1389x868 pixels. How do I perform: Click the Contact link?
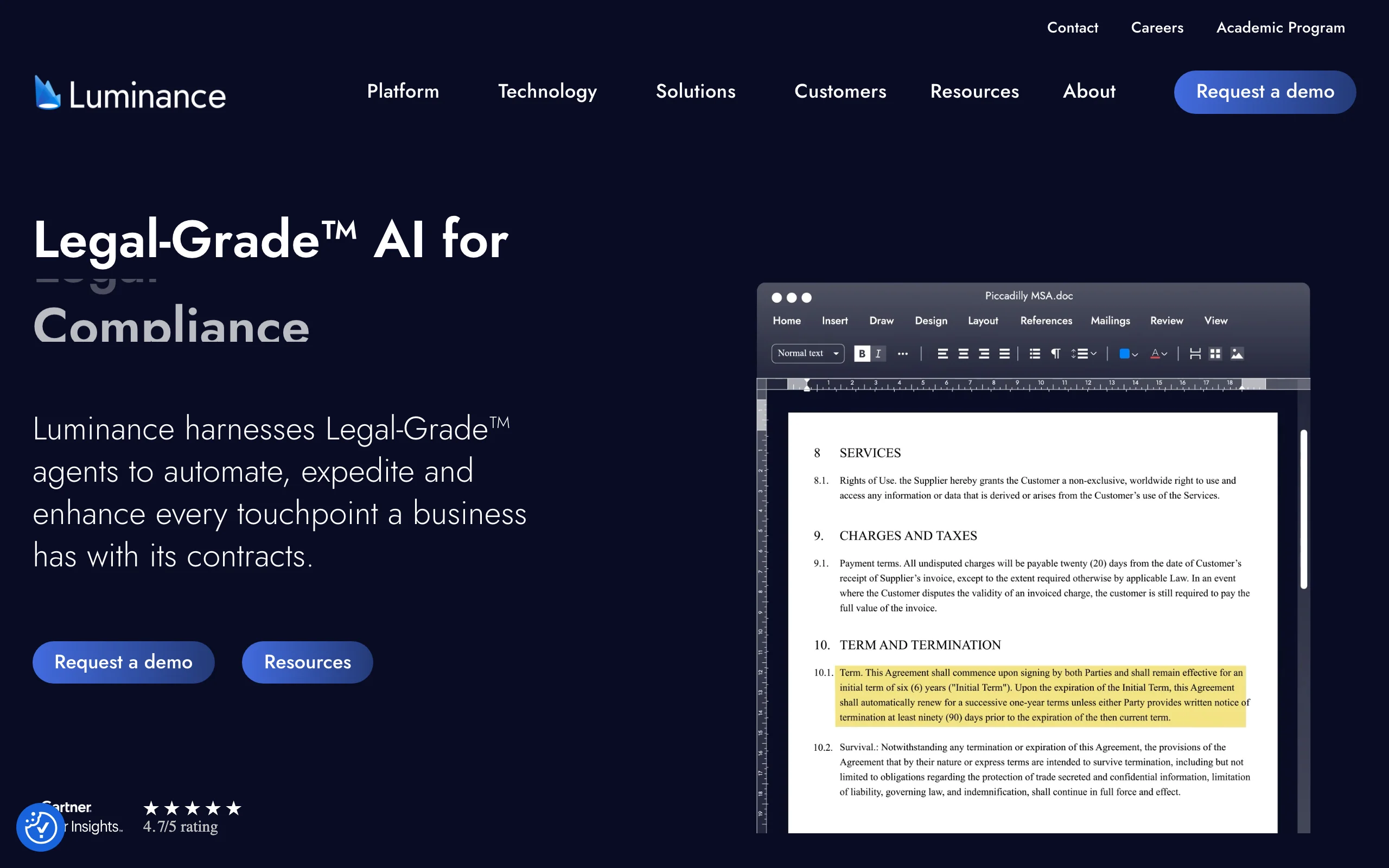tap(1072, 28)
